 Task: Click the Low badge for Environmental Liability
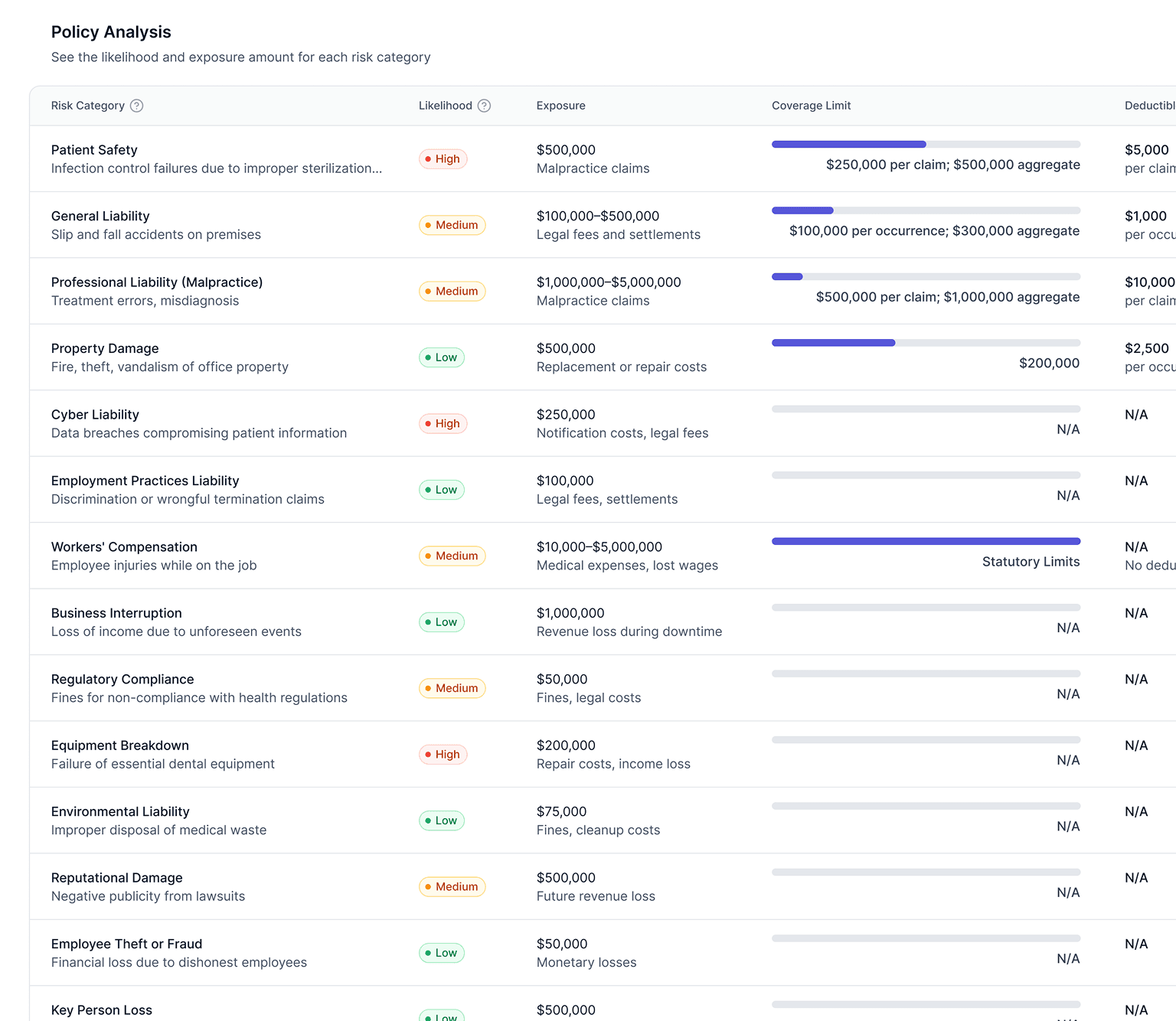tap(442, 820)
